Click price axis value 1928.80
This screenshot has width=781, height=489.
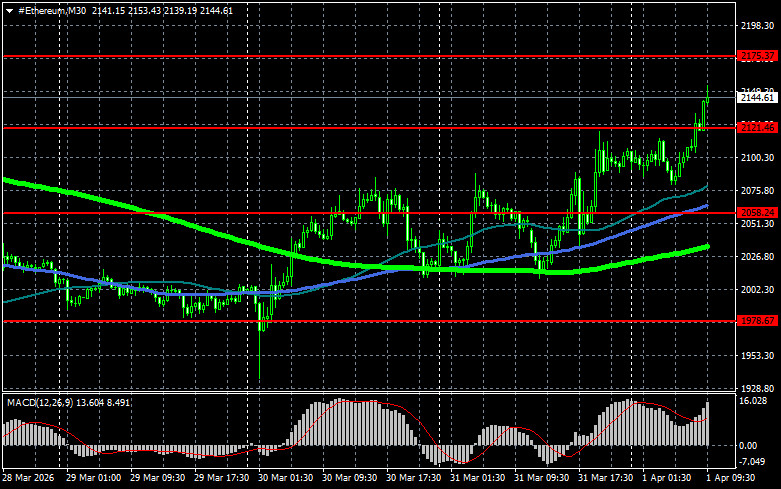point(757,388)
